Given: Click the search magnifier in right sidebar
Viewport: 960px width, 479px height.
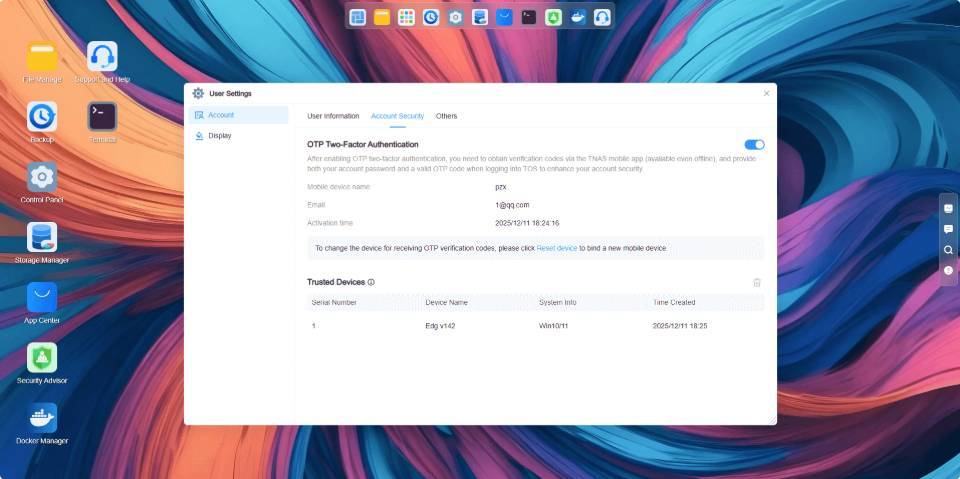Looking at the screenshot, I should [948, 250].
